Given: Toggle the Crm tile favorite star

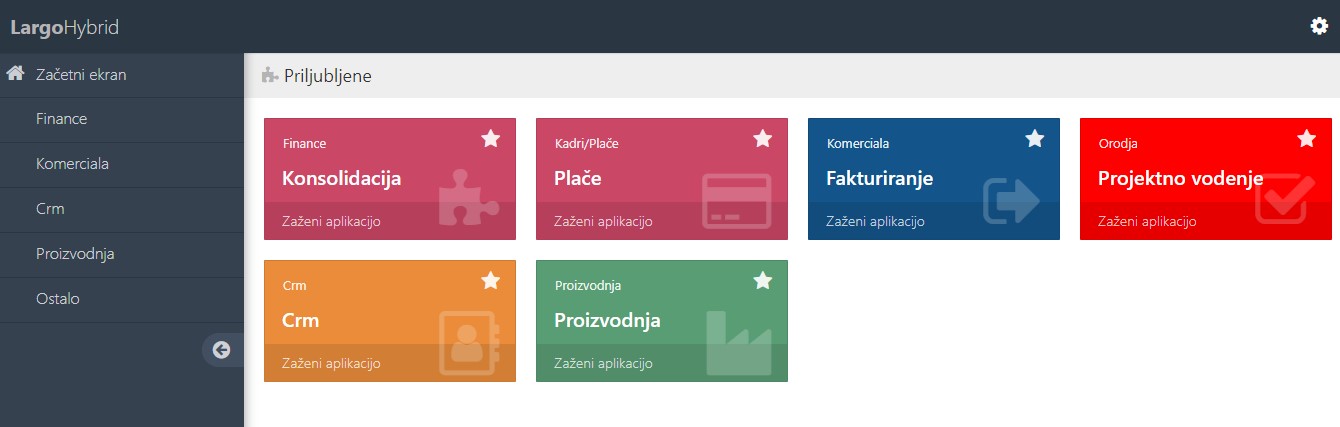Looking at the screenshot, I should point(491,281).
